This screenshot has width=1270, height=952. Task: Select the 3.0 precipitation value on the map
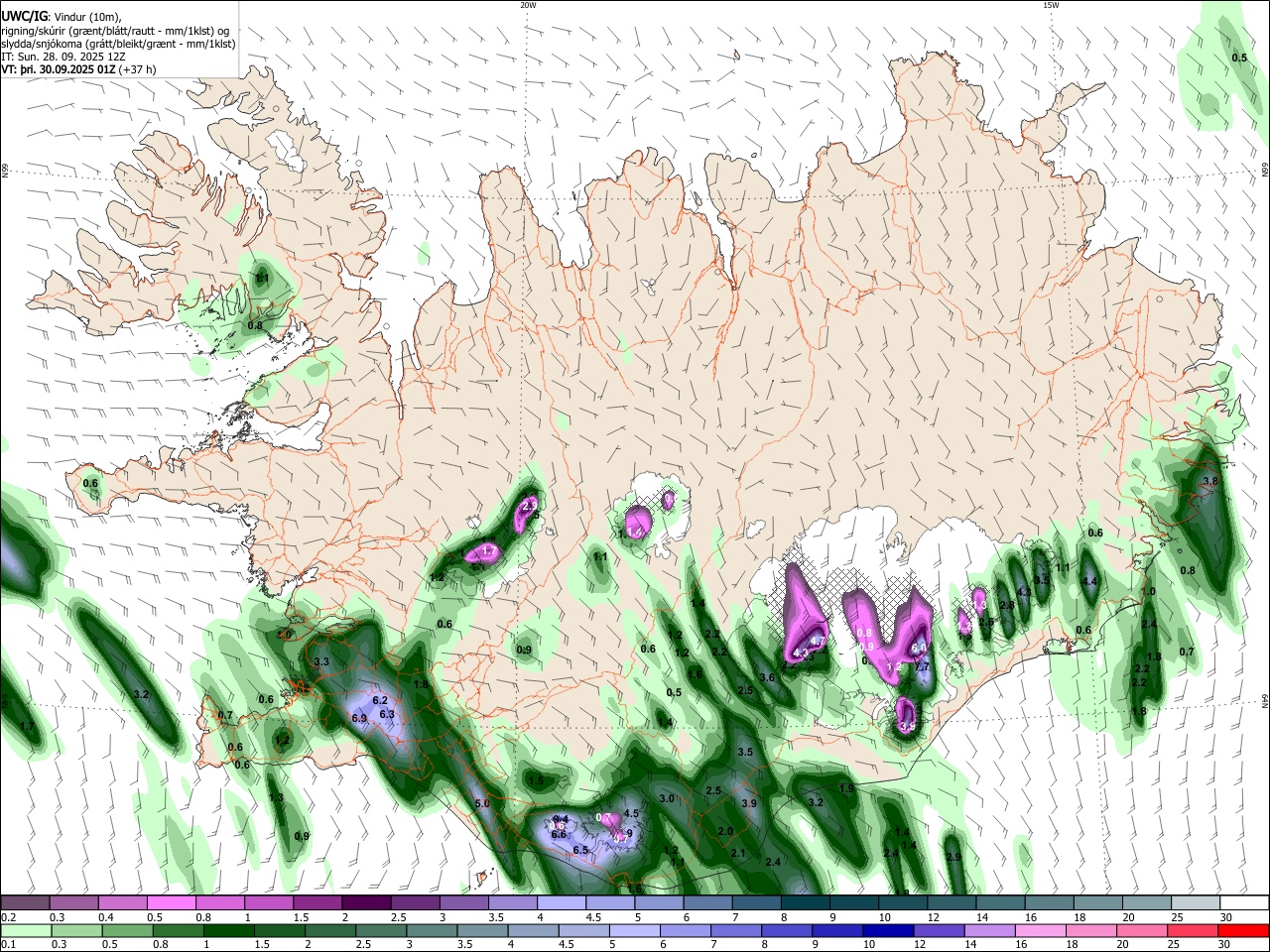tap(667, 798)
